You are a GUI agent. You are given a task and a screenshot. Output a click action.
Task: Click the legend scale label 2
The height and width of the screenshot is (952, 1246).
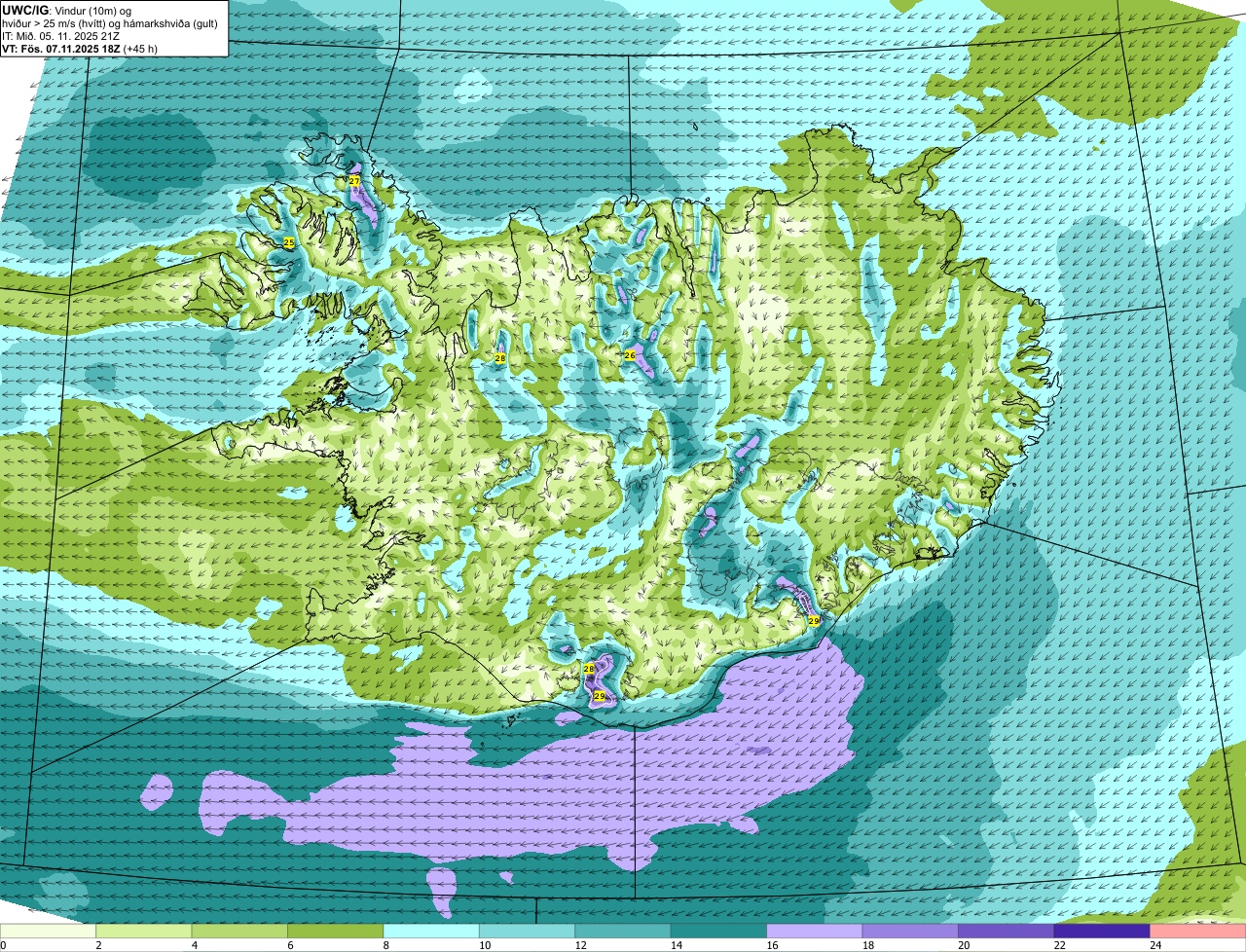tap(97, 944)
